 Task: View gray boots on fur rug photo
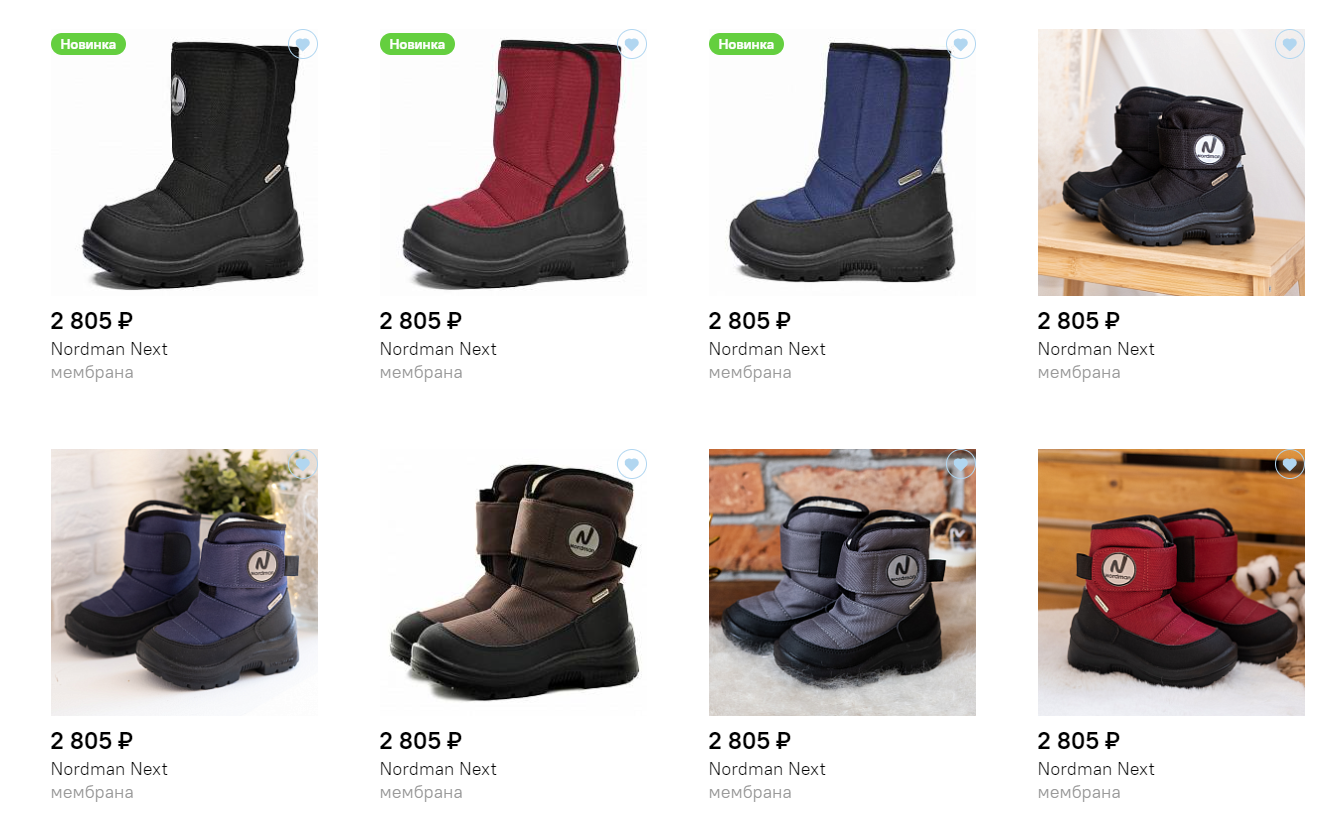[x=842, y=582]
